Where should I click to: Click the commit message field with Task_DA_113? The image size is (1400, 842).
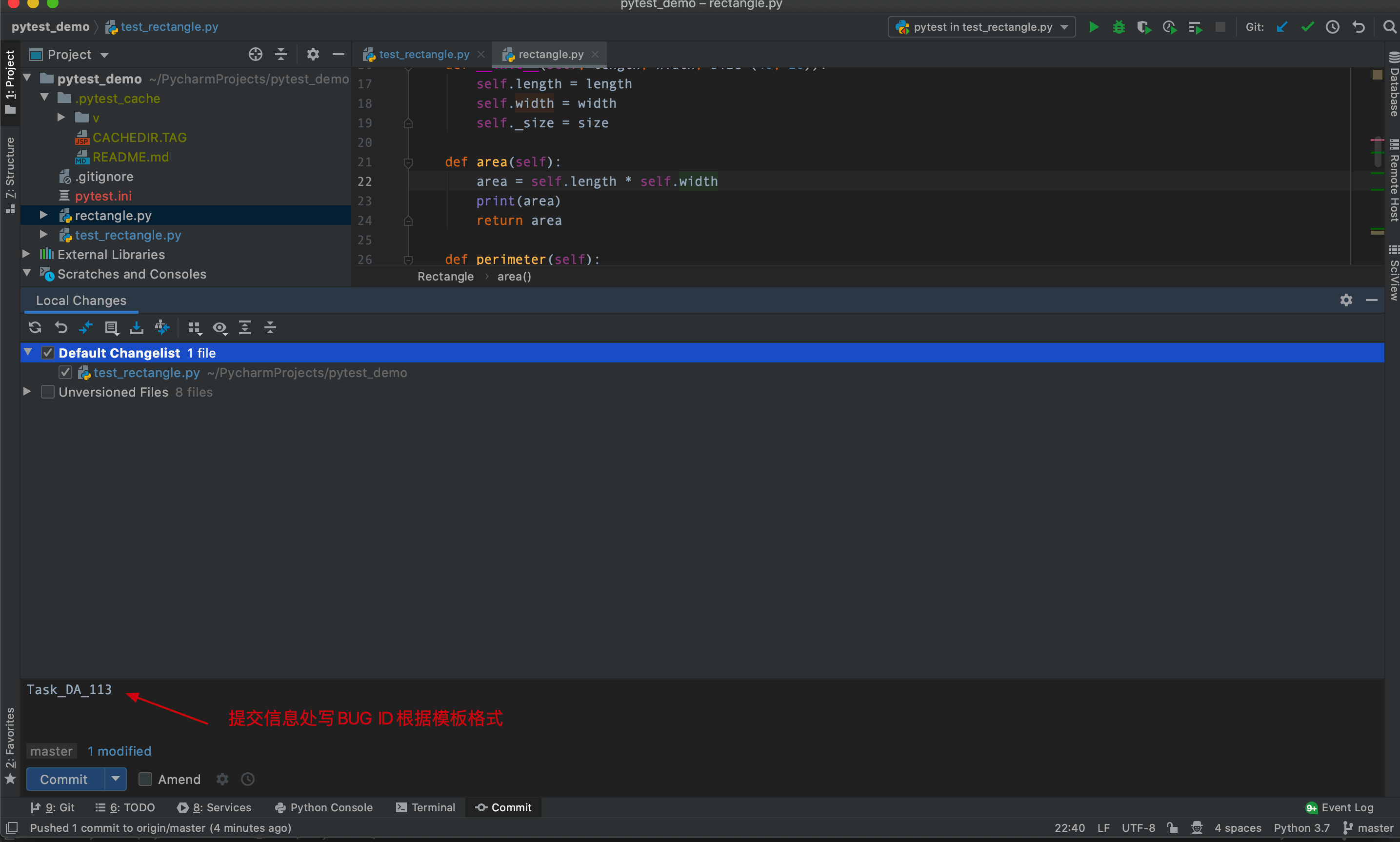click(702, 708)
